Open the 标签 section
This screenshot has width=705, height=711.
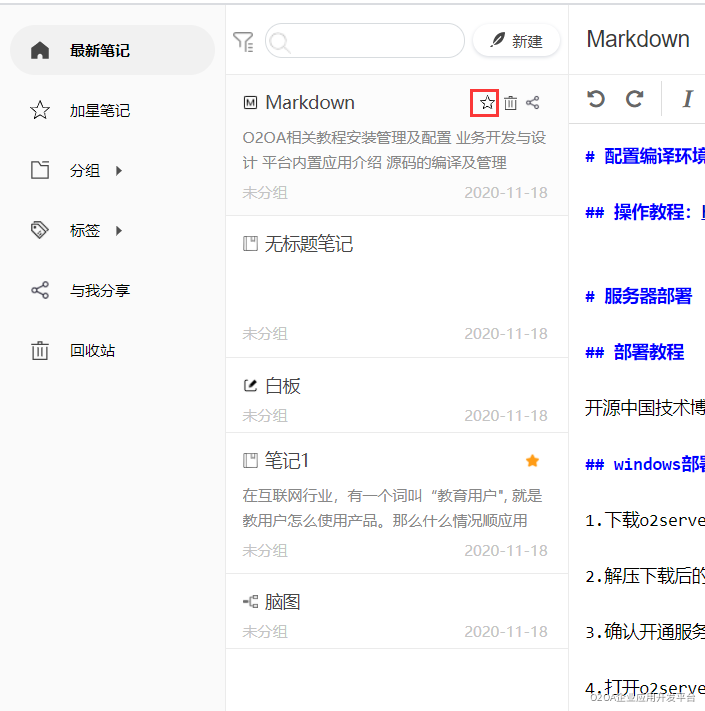[85, 230]
